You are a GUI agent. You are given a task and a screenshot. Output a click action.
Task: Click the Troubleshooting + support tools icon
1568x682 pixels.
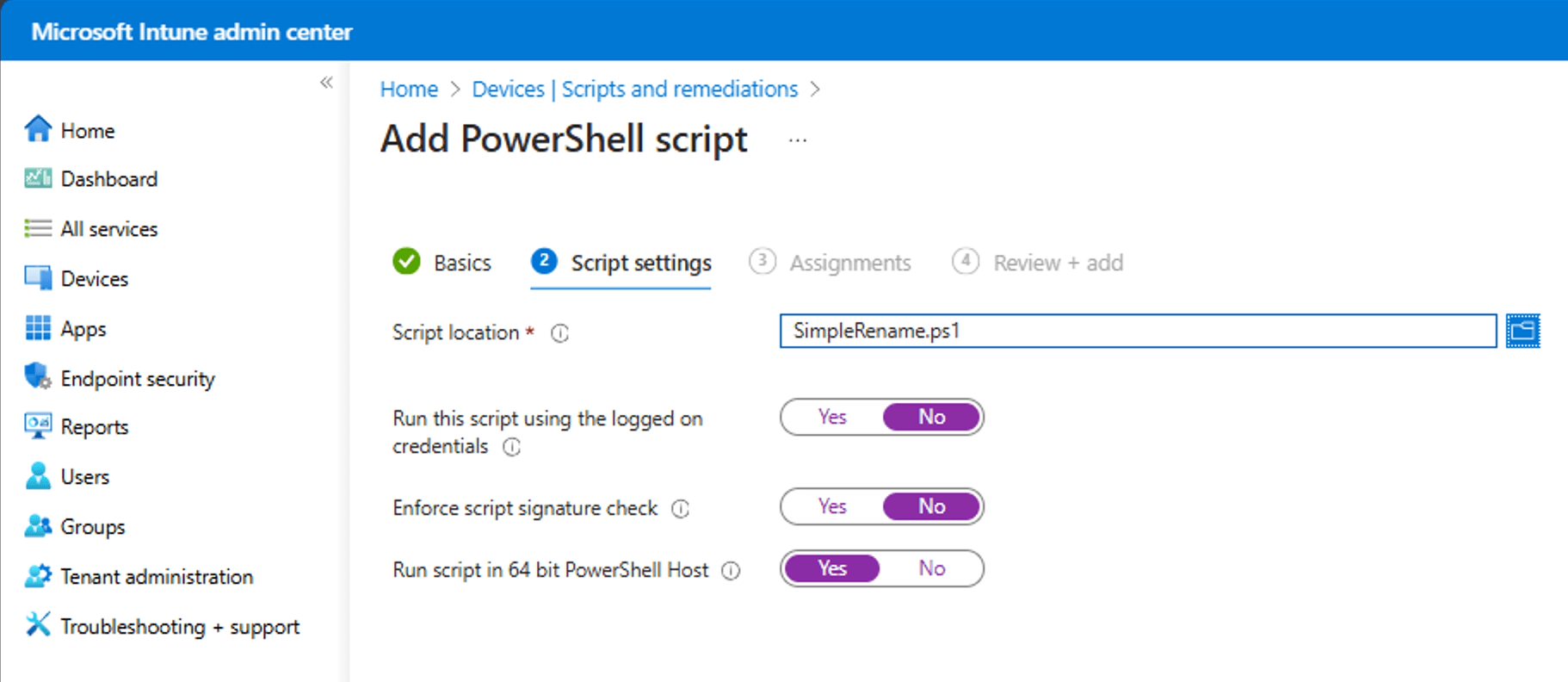[38, 625]
